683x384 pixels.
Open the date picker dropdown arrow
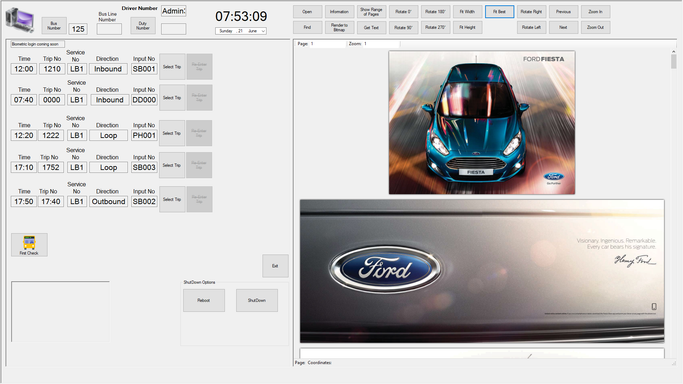[x=263, y=31]
